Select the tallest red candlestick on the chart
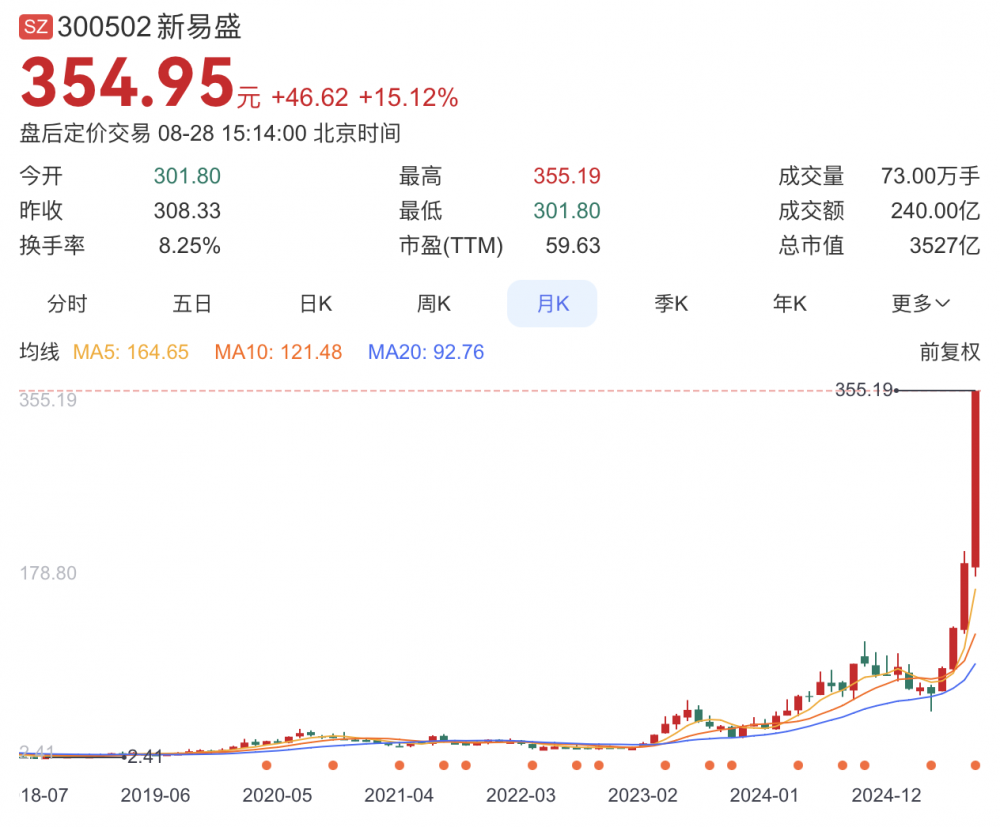 click(976, 478)
